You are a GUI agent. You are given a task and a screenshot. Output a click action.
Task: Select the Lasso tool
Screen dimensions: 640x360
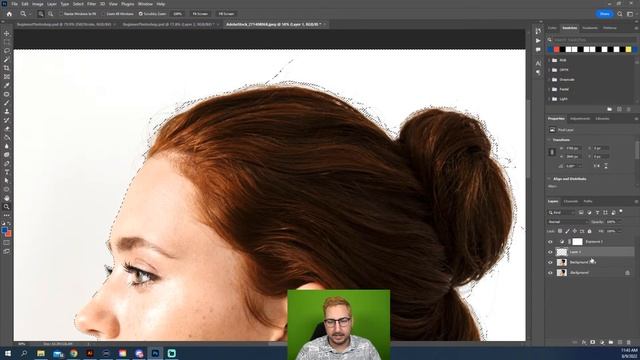(x=7, y=51)
